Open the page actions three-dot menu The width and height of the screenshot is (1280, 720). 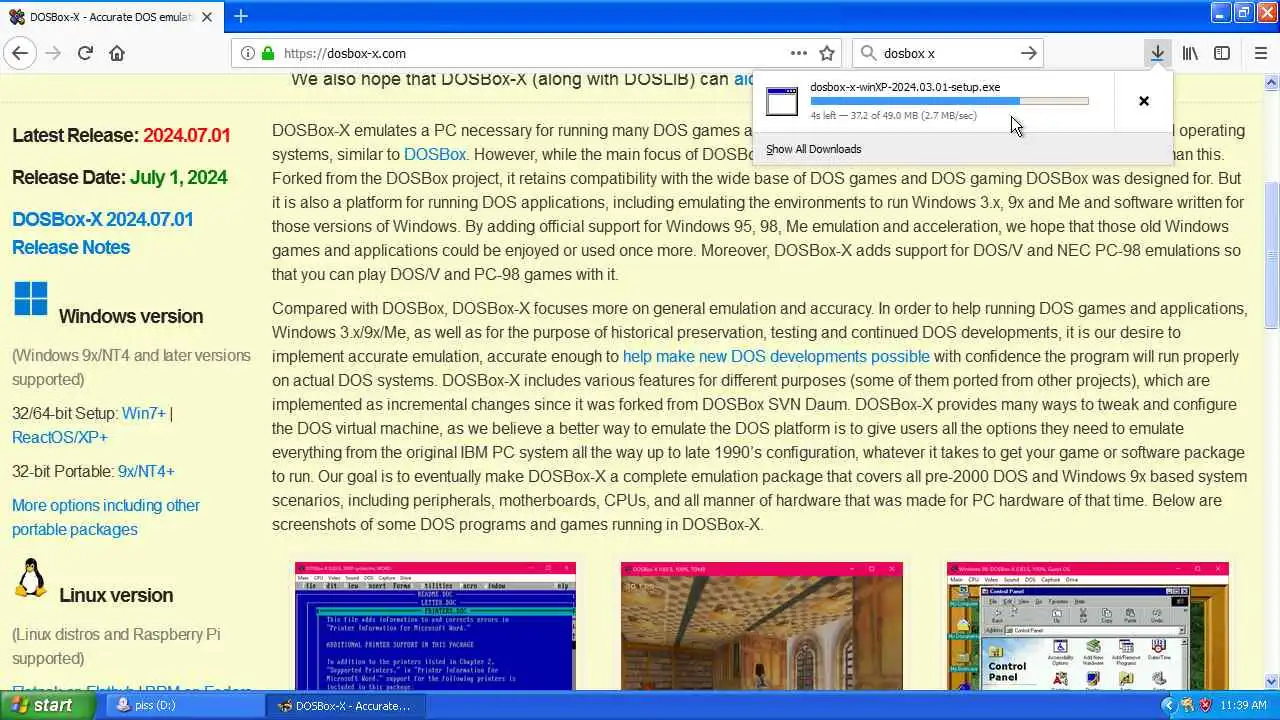pyautogui.click(x=798, y=53)
